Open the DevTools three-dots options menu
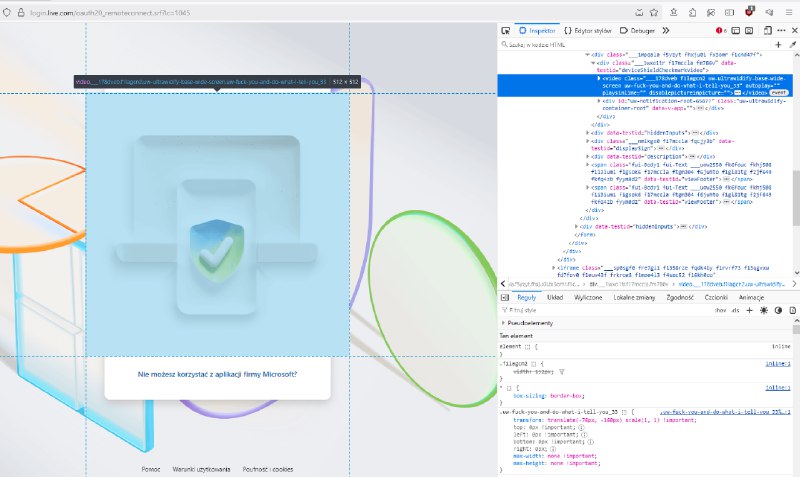This screenshot has width=800, height=477. point(781,31)
